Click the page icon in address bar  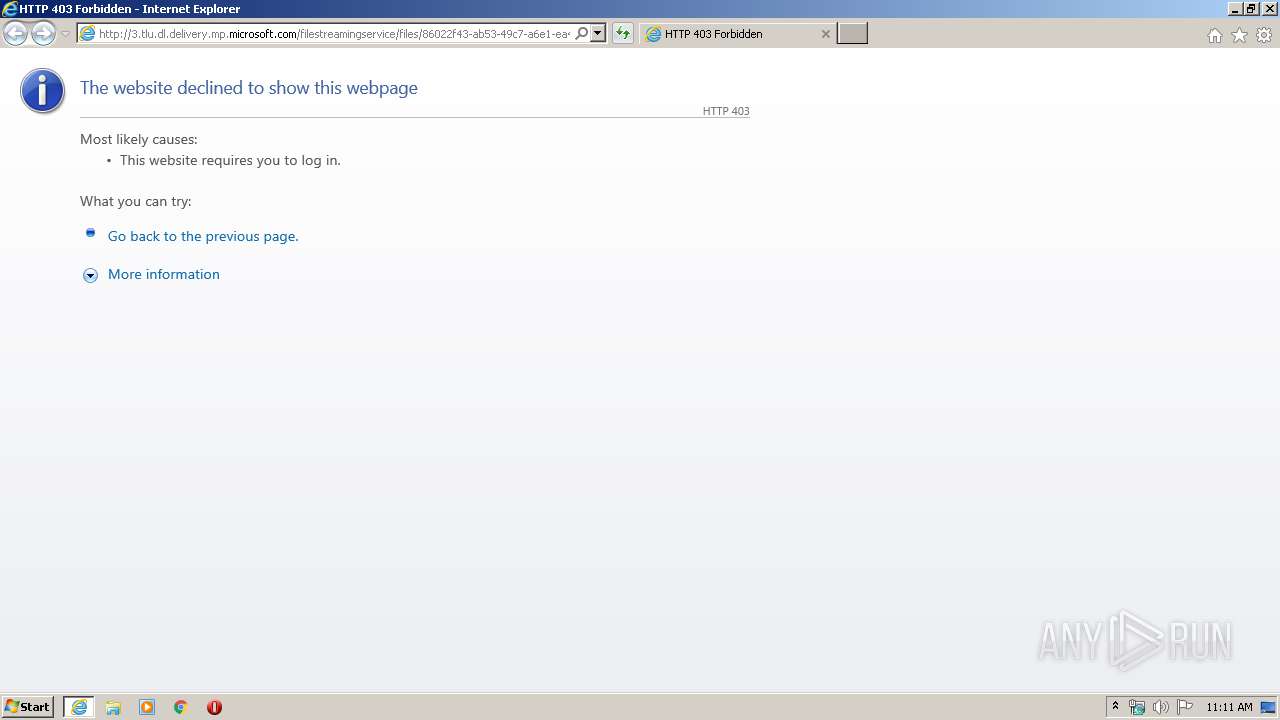click(x=87, y=34)
